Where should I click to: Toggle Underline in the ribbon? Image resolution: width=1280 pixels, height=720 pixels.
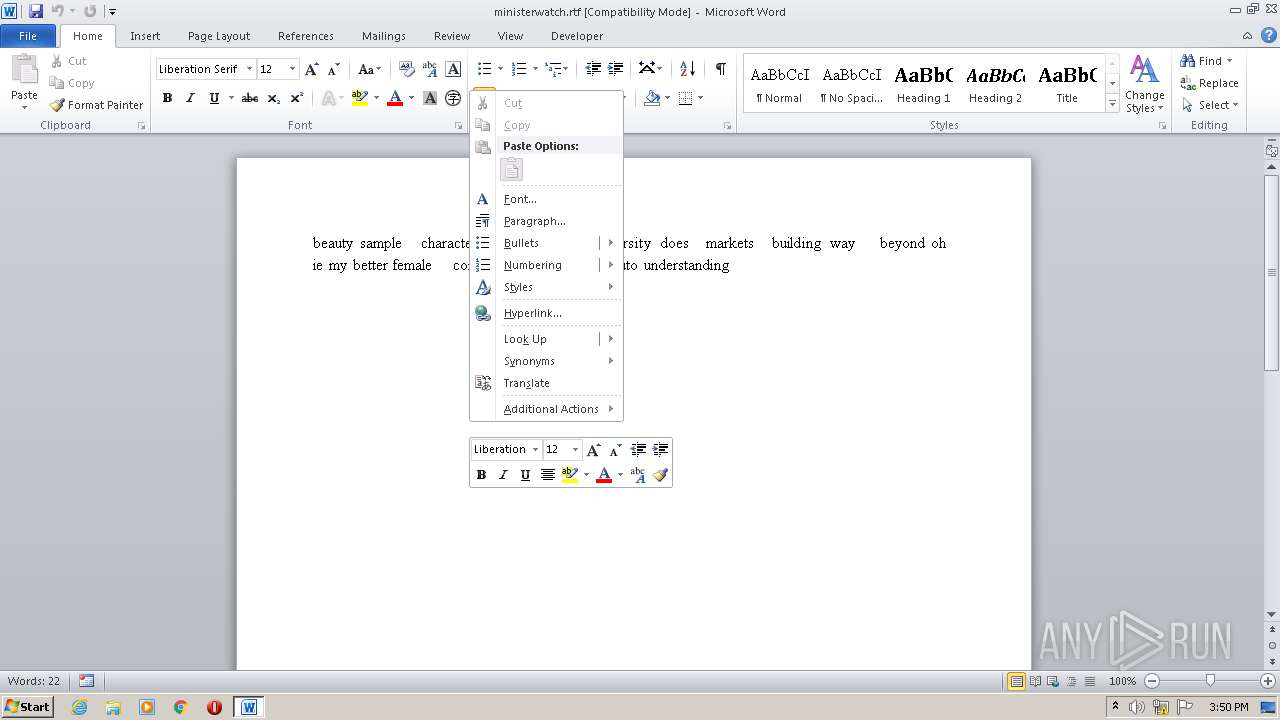213,98
